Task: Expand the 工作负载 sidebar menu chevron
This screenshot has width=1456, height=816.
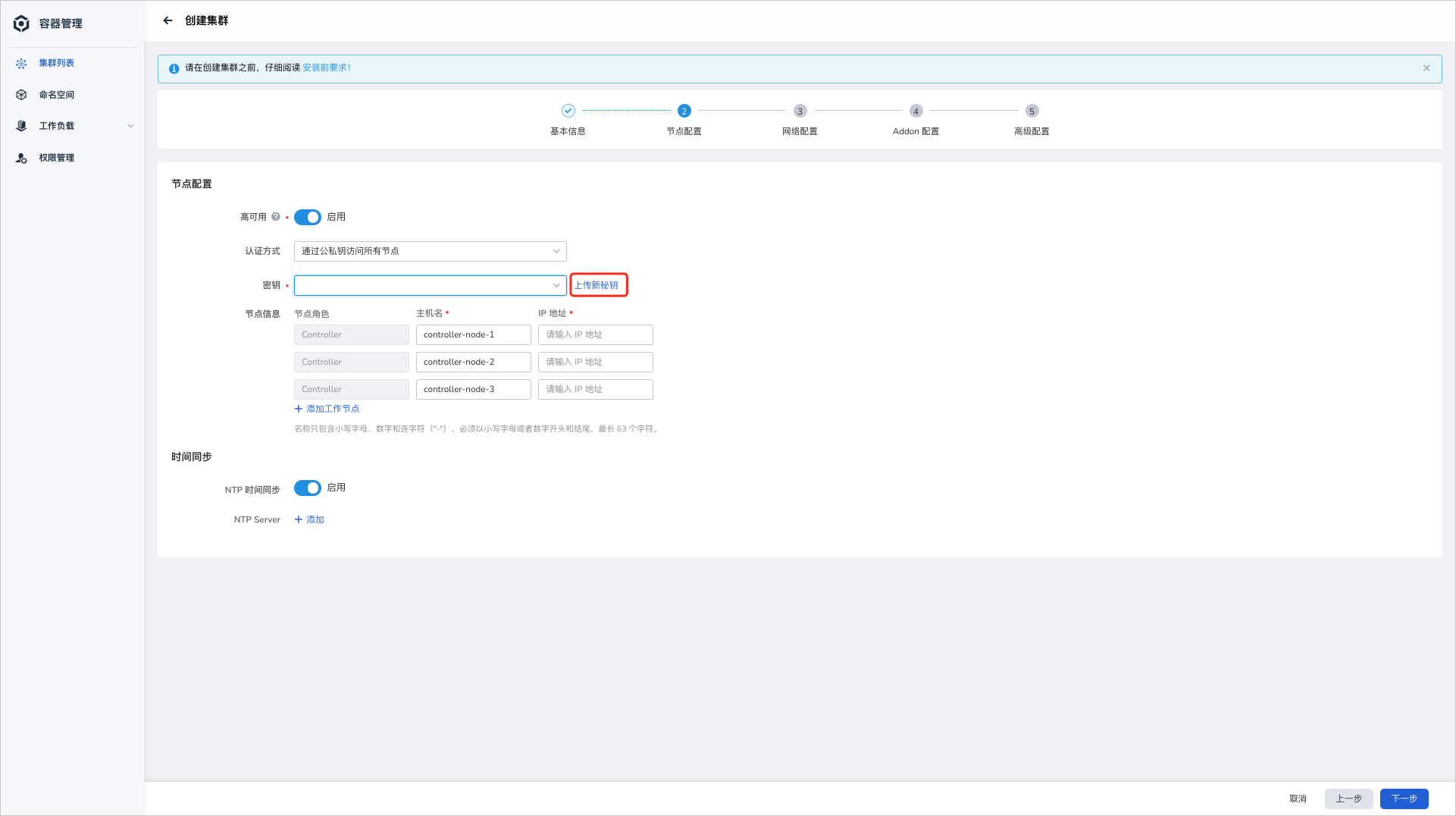Action: pos(130,126)
